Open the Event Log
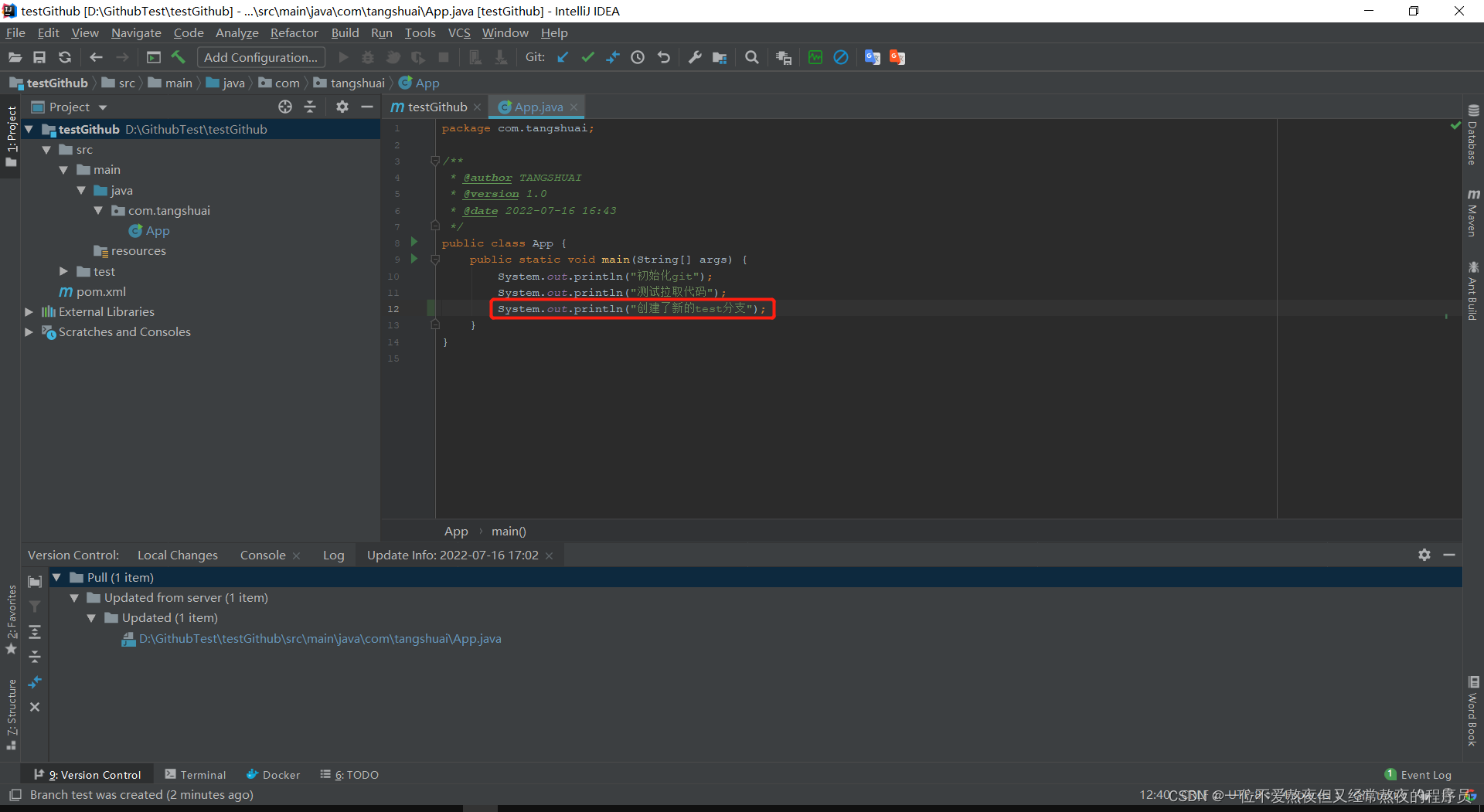1484x812 pixels. coord(1418,774)
